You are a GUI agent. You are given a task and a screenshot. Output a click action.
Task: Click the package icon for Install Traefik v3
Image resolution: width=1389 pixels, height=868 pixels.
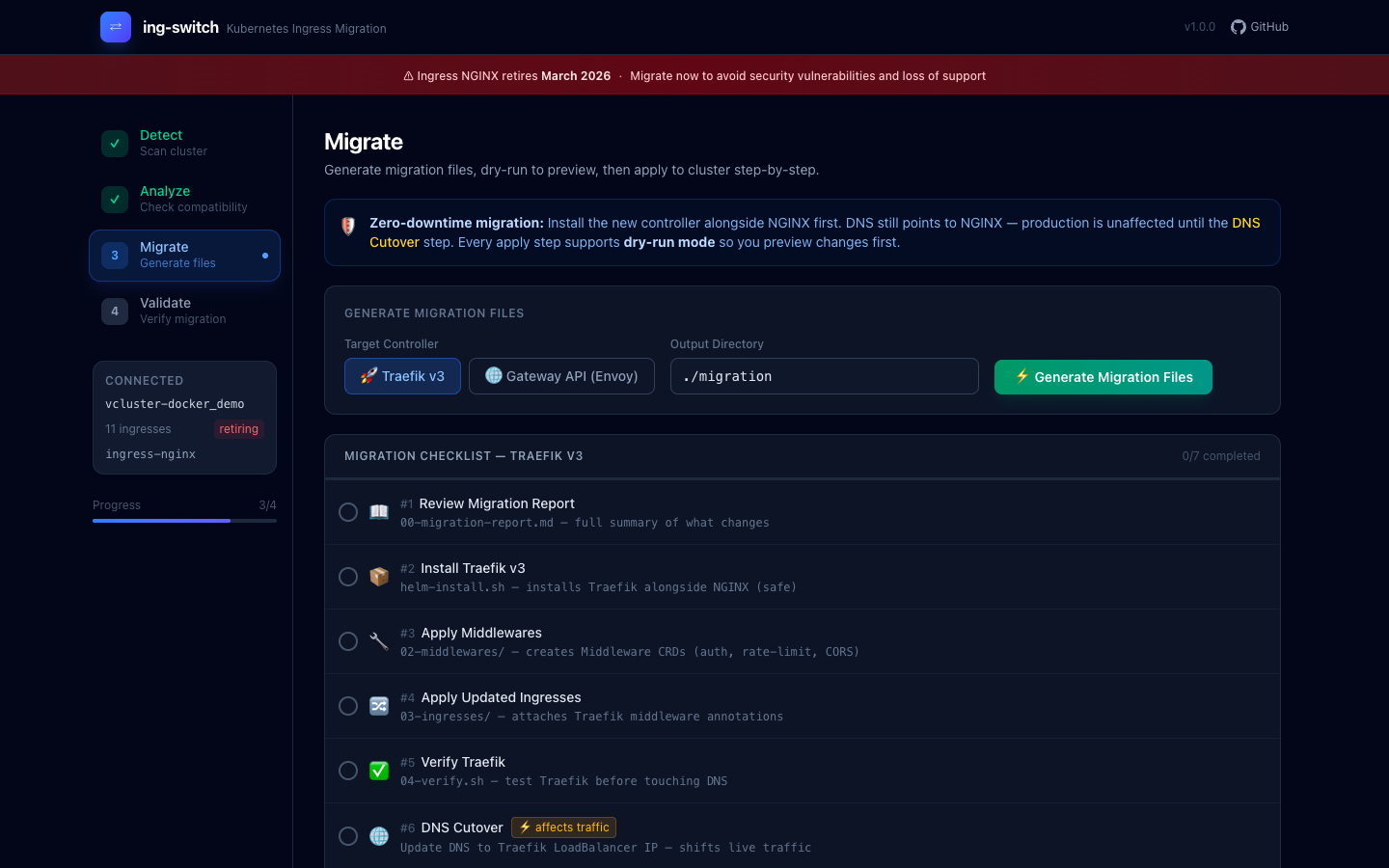click(379, 577)
